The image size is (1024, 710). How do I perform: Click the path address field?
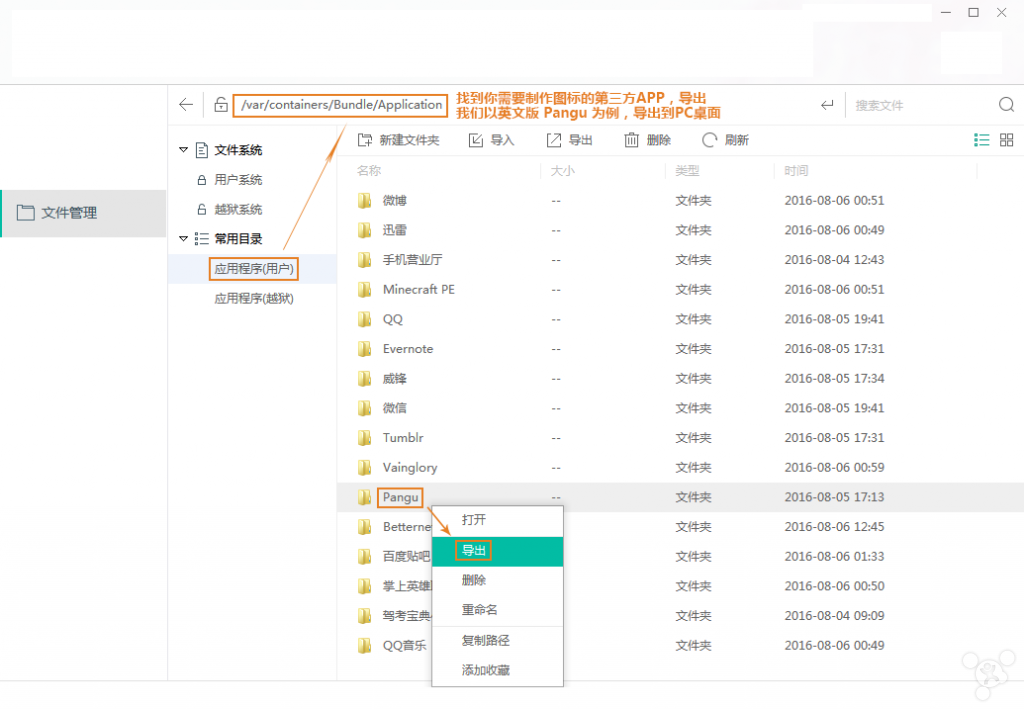[340, 105]
